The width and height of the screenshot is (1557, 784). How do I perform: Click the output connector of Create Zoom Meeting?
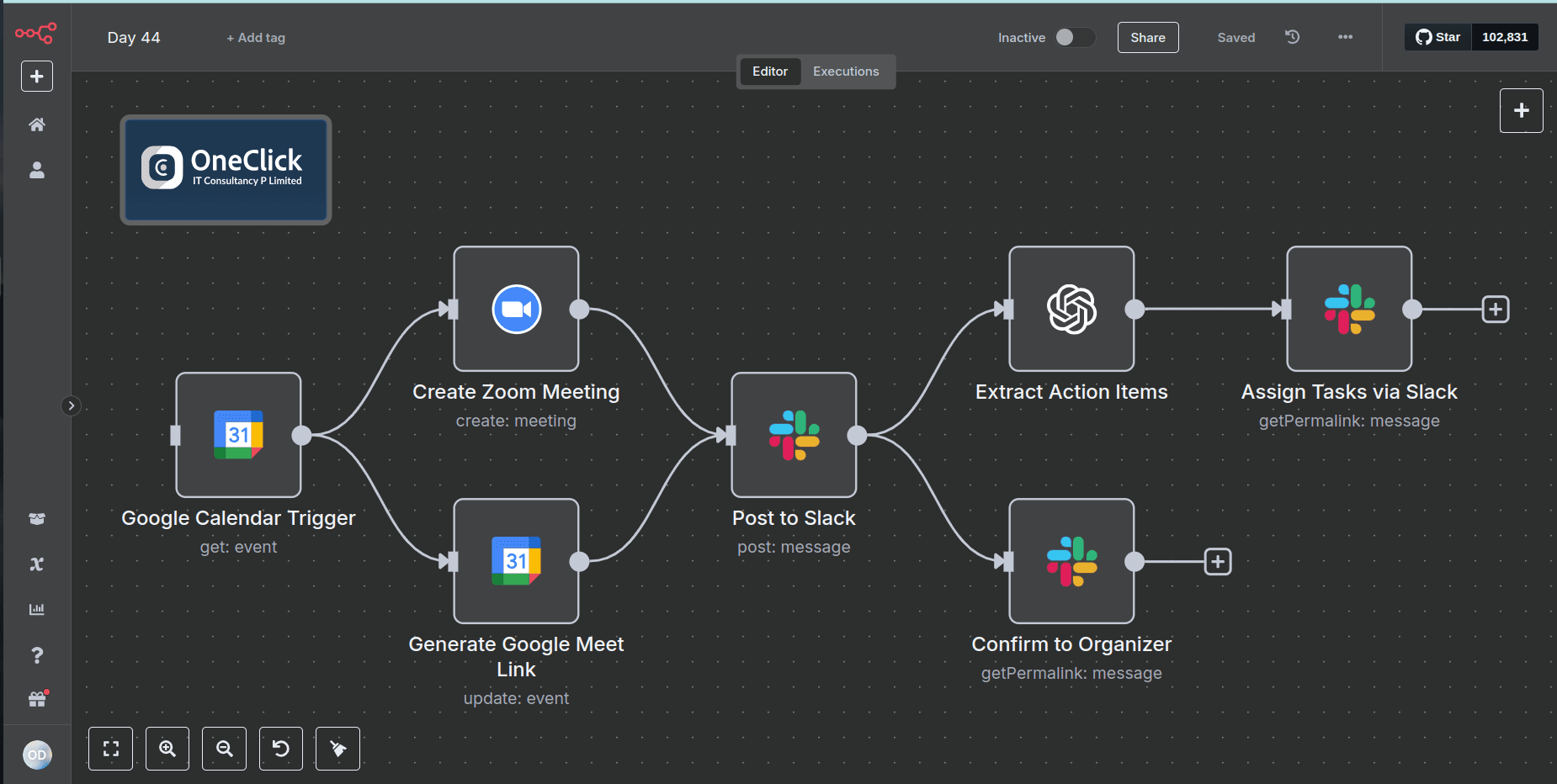coord(579,309)
